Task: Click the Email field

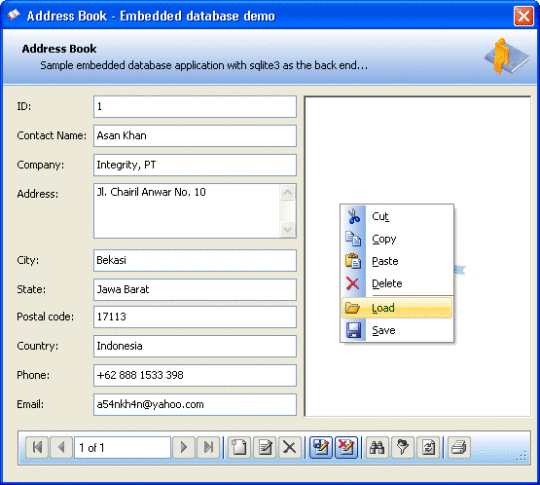Action: [195, 404]
